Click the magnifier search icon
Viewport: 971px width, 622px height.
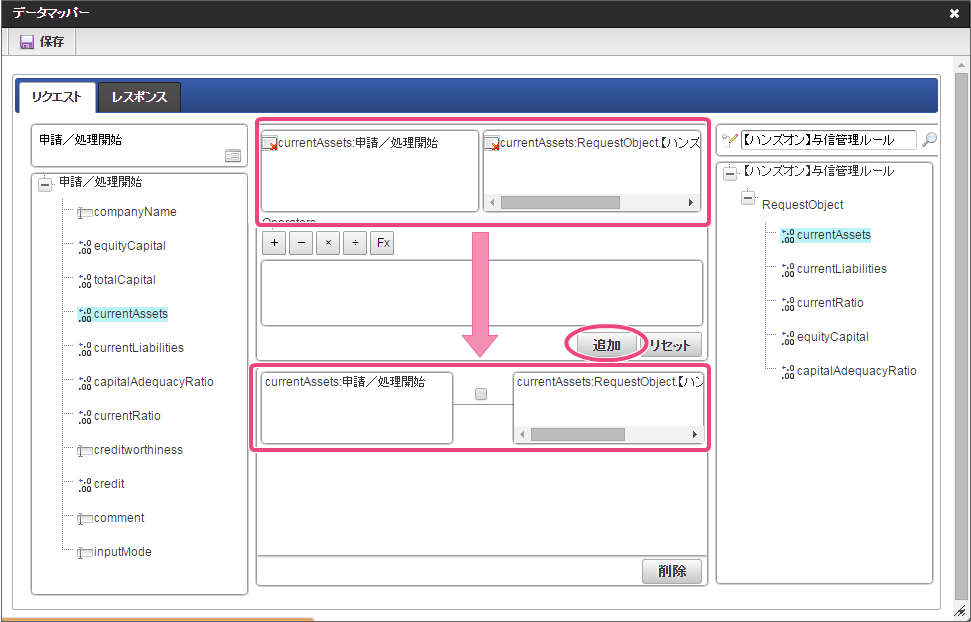click(929, 140)
